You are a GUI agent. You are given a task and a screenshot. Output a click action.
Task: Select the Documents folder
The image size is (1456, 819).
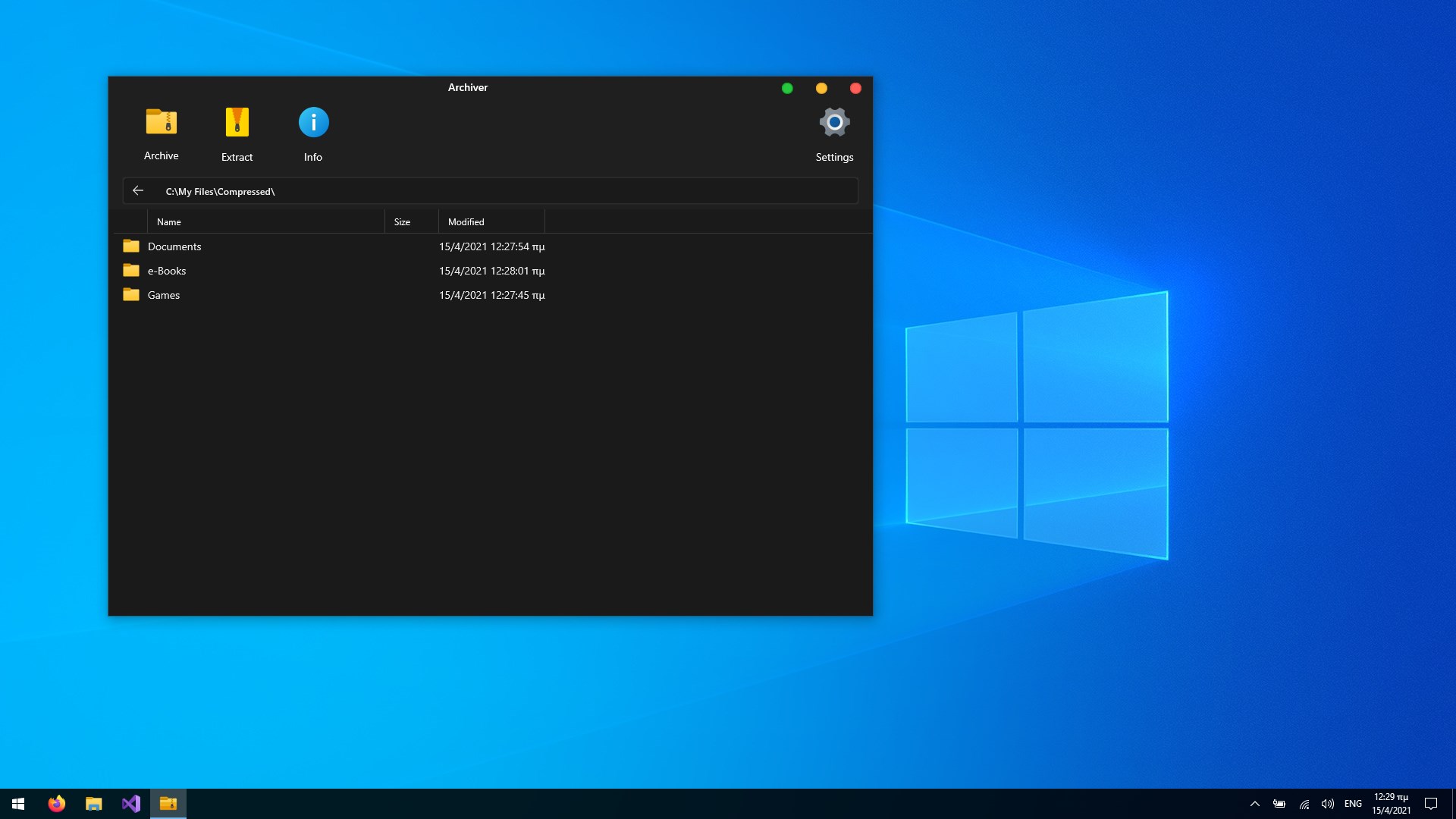(174, 246)
